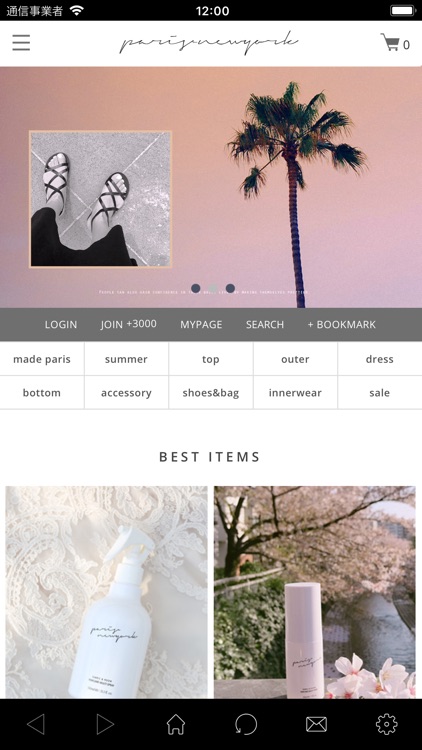Click the LOGIN link

click(61, 324)
